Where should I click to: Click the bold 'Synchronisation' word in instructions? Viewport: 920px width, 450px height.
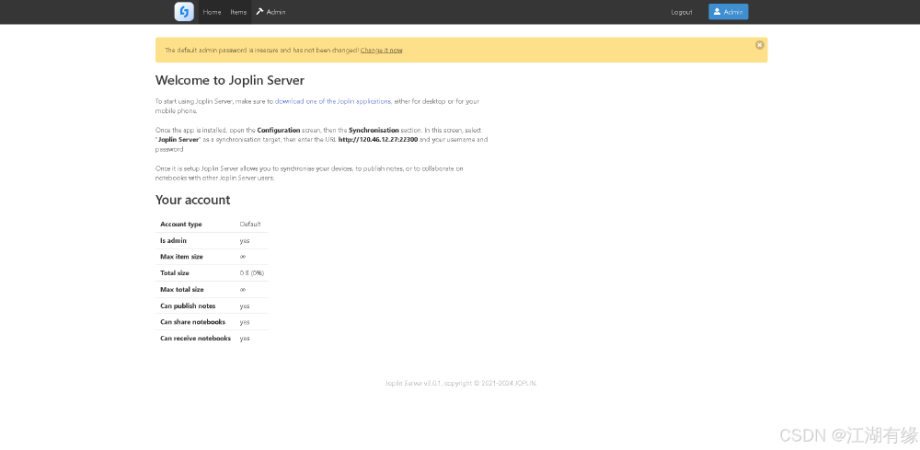pyautogui.click(x=374, y=130)
